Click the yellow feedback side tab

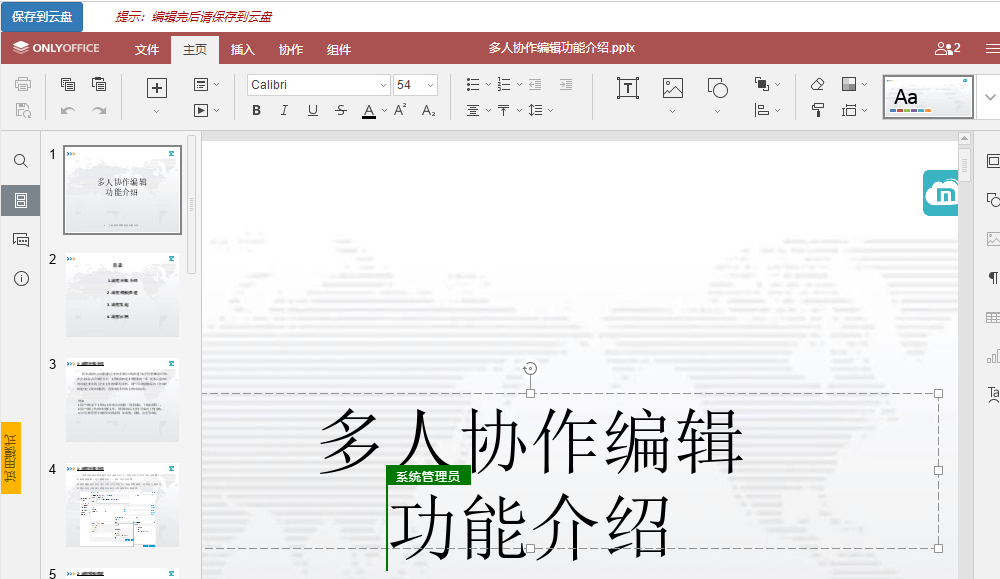coord(11,458)
